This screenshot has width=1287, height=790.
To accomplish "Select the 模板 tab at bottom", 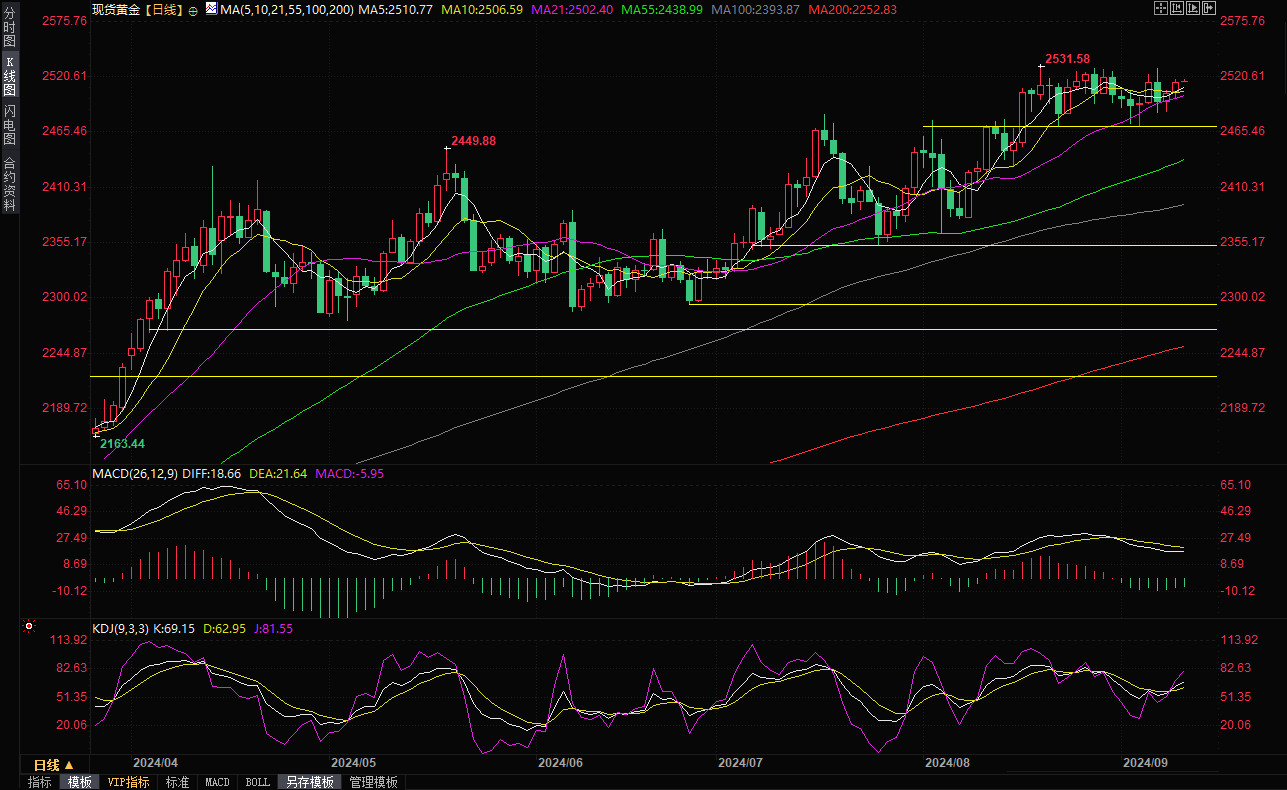I will coord(78,782).
